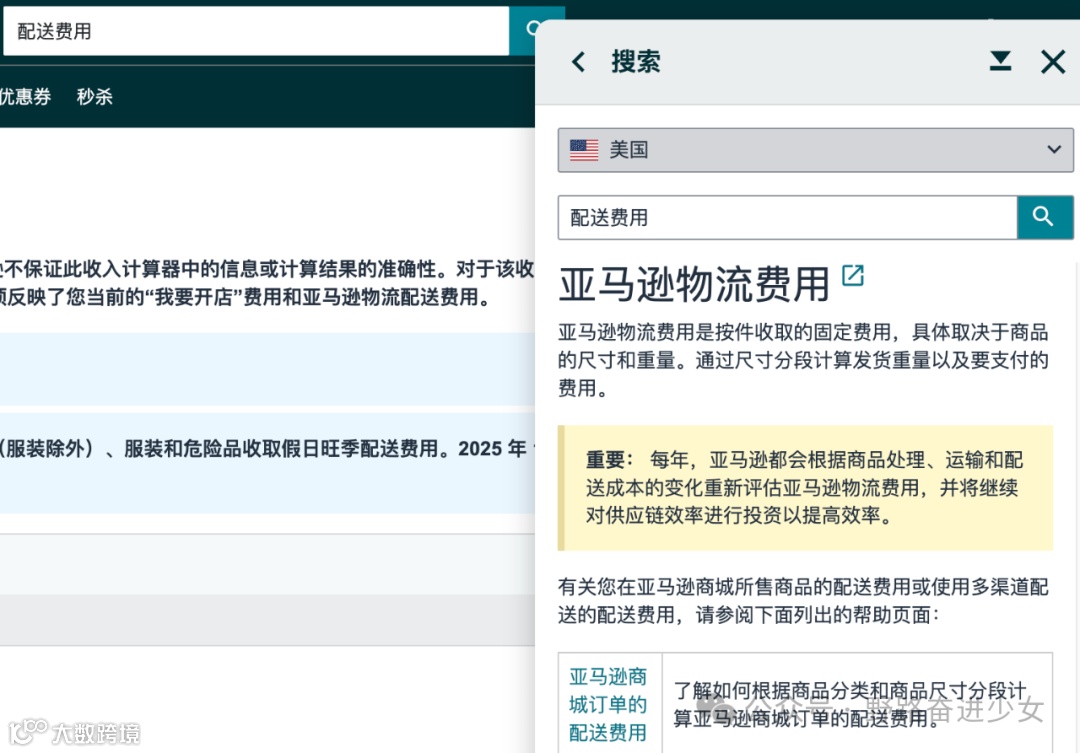Open the 秒杀 menu item
This screenshot has width=1080, height=753.
point(95,96)
